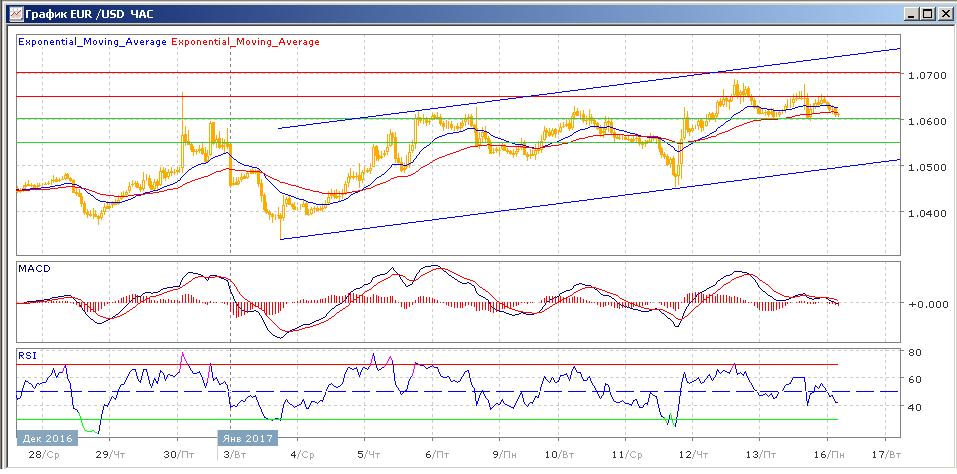Screen dimensions: 957x474
Task: Maximize the EUR/USD chart window
Action: click(x=926, y=14)
